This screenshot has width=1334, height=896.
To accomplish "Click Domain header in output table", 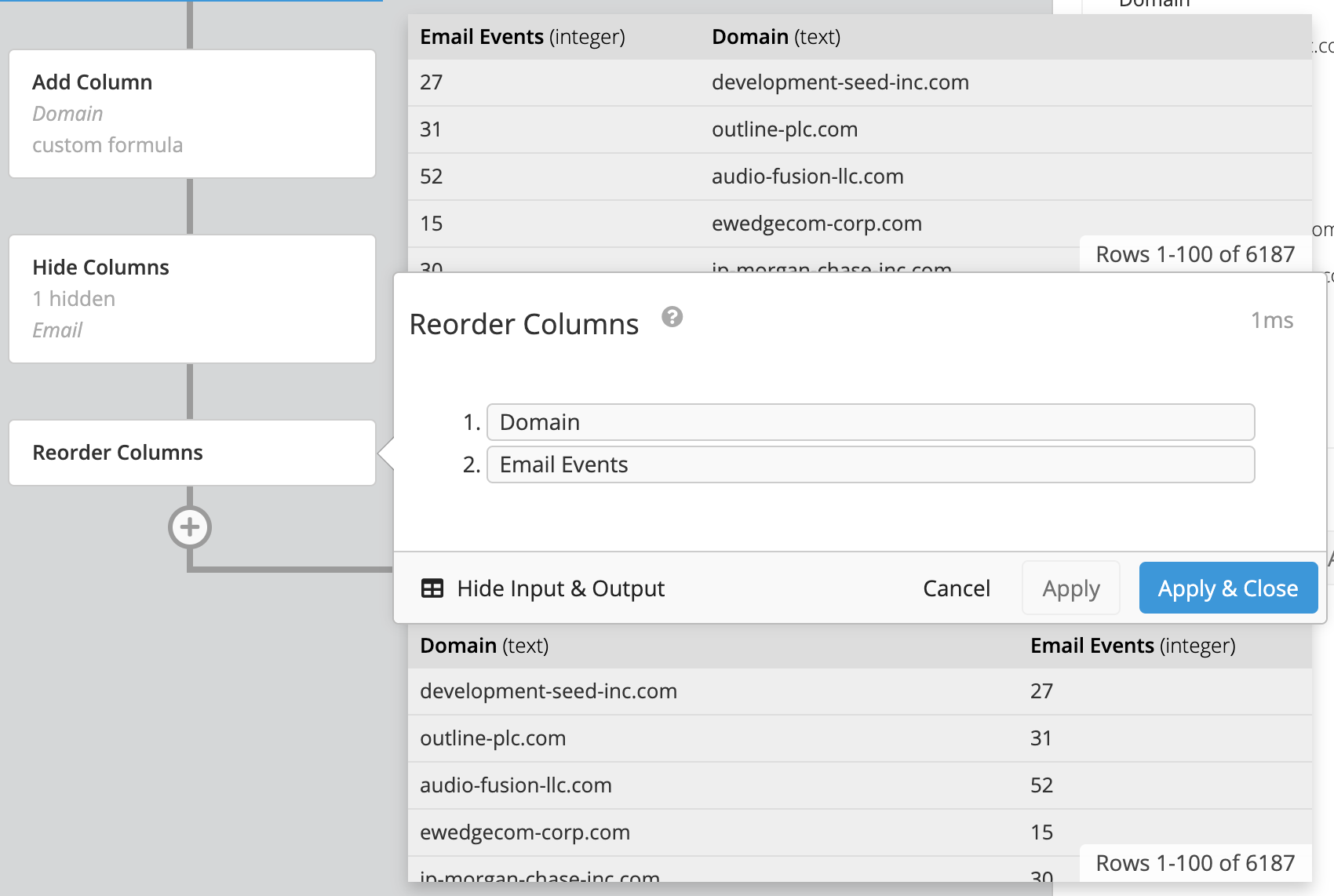I will tap(484, 646).
